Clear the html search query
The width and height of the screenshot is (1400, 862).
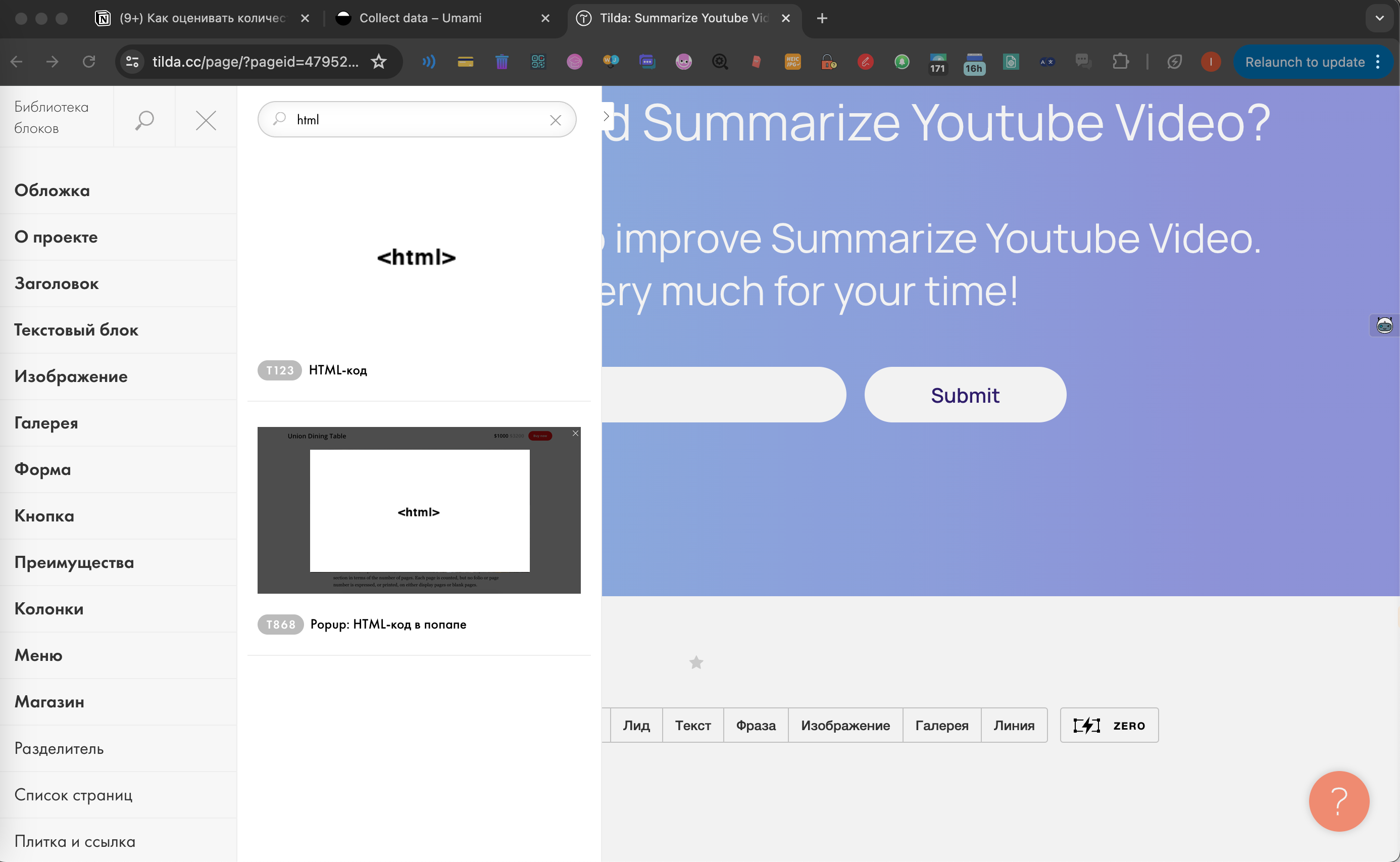click(x=555, y=120)
